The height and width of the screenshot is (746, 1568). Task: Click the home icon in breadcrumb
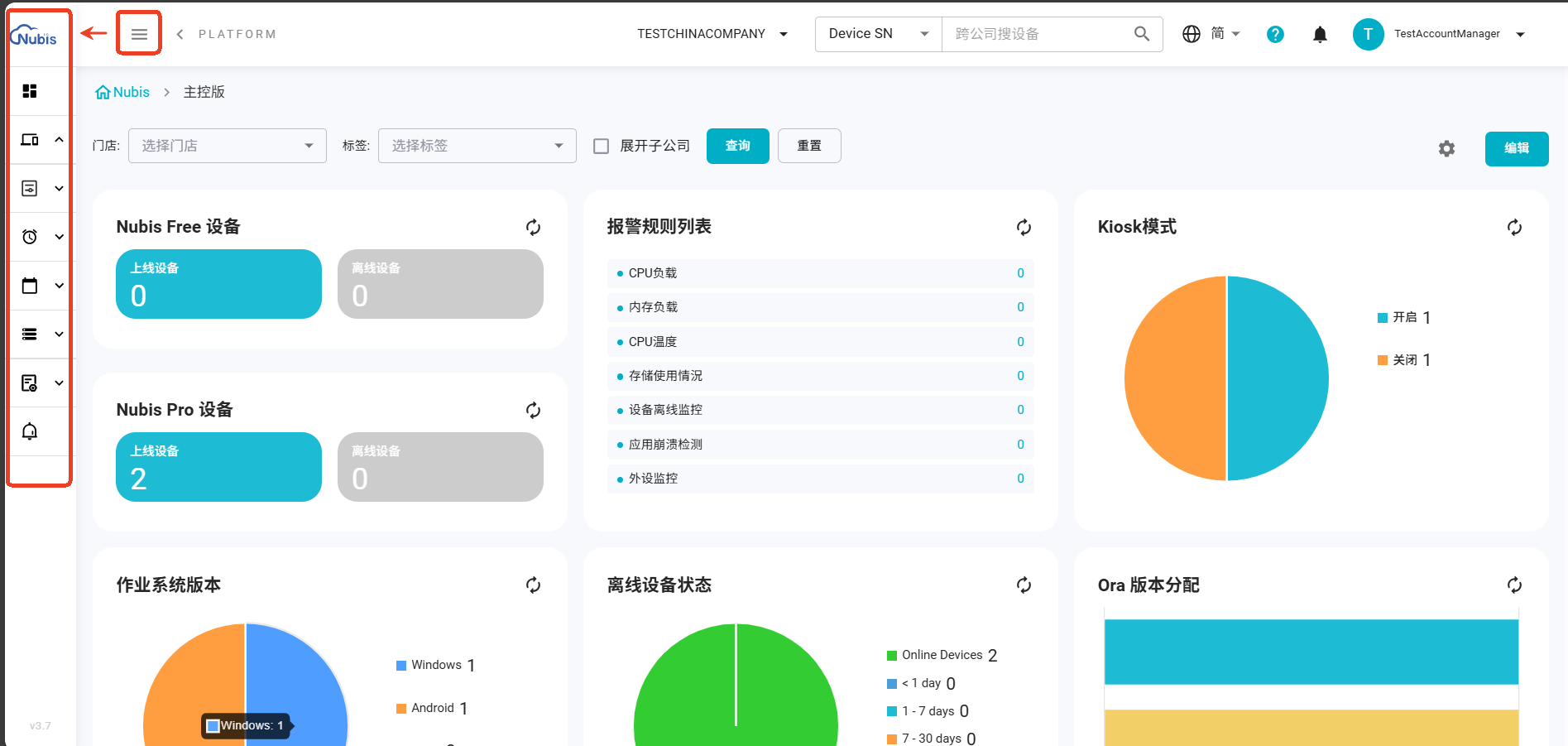pyautogui.click(x=103, y=92)
